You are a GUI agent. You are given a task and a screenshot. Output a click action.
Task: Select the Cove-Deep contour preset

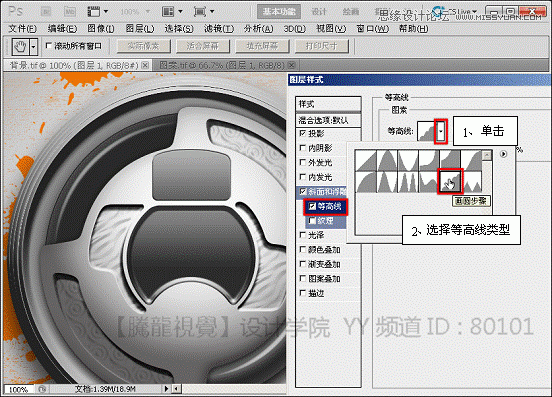[429, 160]
